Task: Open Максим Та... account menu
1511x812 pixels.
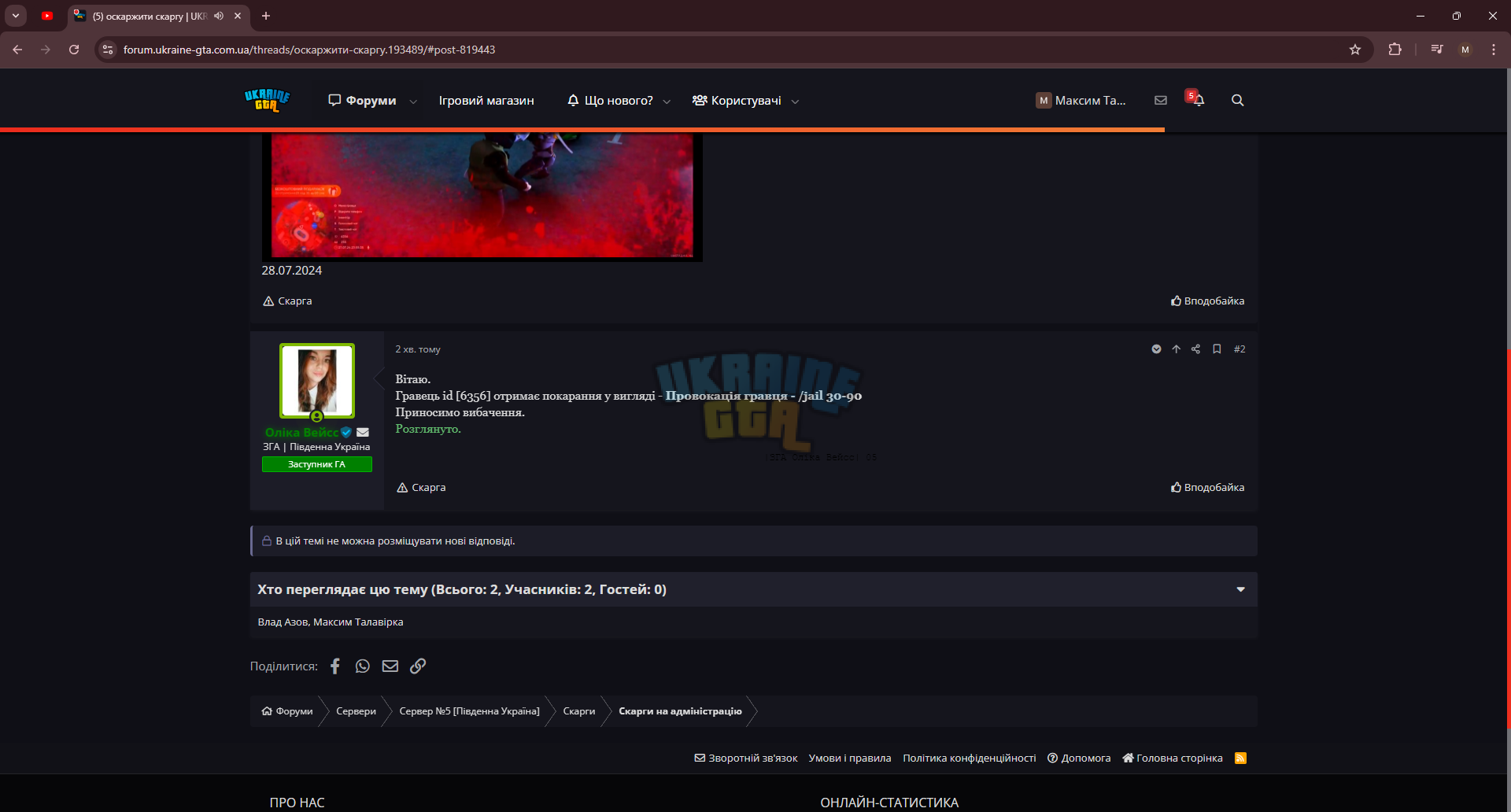Action: (1081, 100)
